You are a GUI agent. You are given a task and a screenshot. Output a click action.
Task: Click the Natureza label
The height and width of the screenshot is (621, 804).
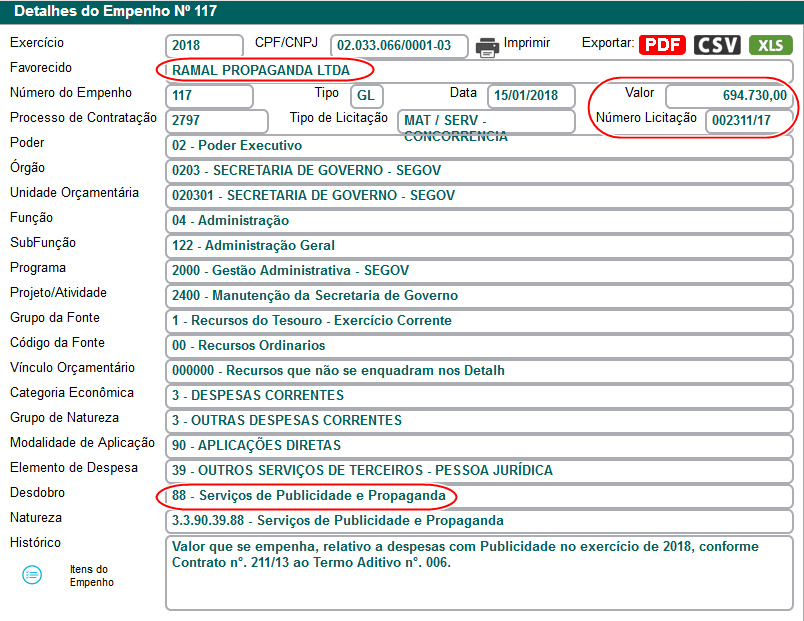point(36,518)
